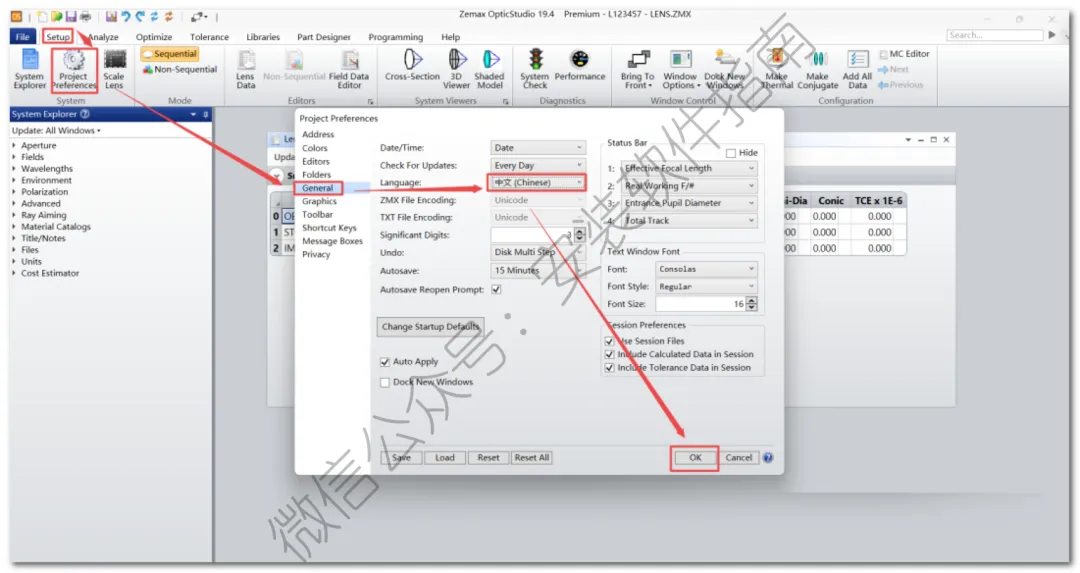
Task: Open the Shaded Model viewer
Action: (490, 69)
